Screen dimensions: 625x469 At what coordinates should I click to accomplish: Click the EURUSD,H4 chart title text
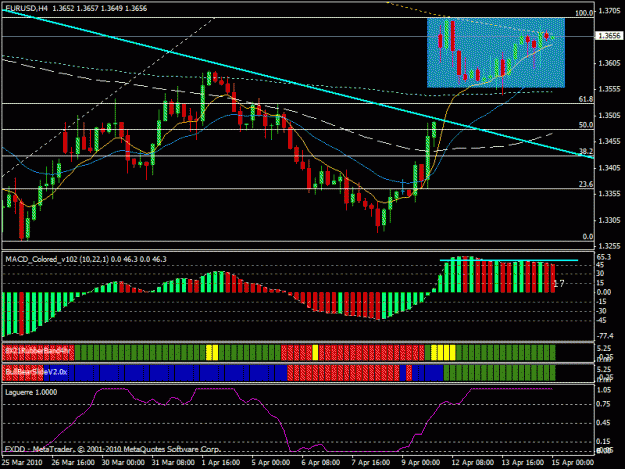[x=26, y=8]
